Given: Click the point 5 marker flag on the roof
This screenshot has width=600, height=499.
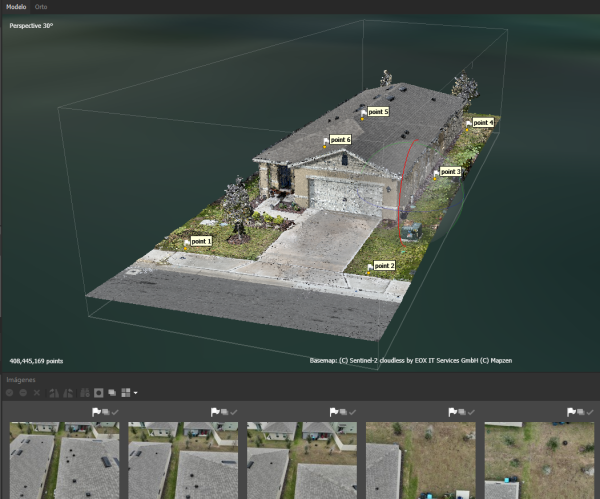Looking at the screenshot, I should pyautogui.click(x=364, y=113).
